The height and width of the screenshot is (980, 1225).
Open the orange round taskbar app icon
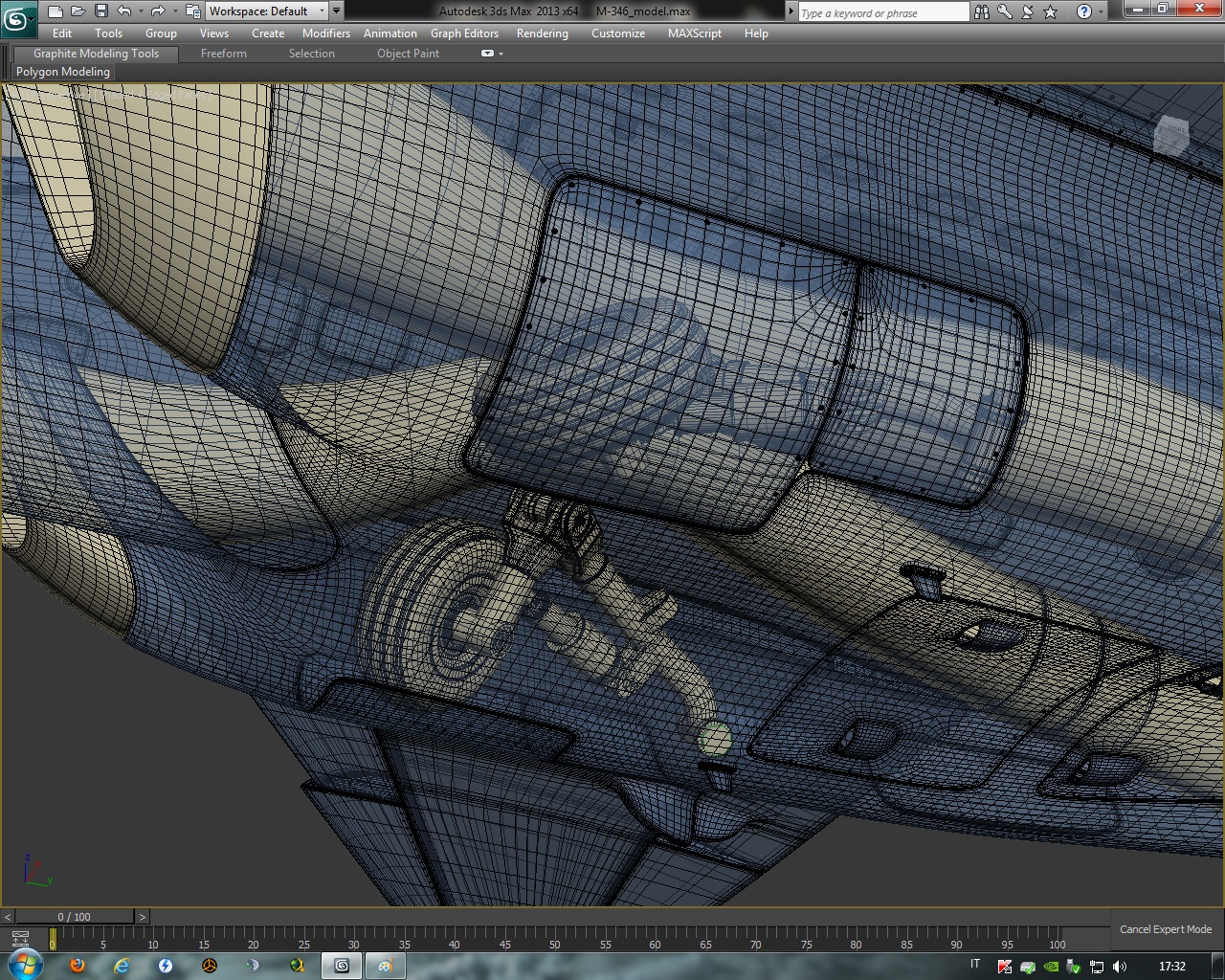(210, 966)
